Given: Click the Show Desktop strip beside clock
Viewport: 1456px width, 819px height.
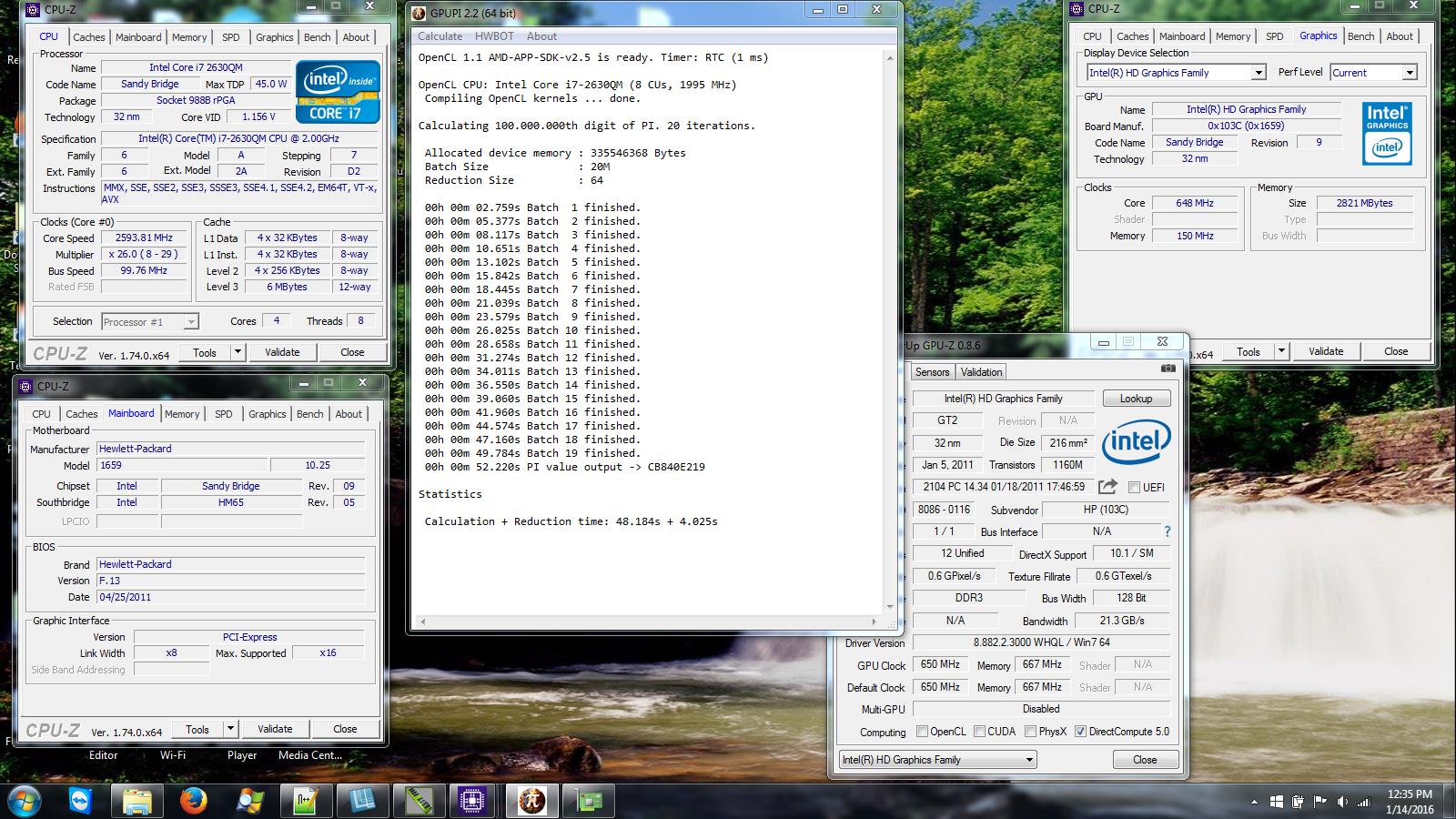Looking at the screenshot, I should tap(1450, 801).
